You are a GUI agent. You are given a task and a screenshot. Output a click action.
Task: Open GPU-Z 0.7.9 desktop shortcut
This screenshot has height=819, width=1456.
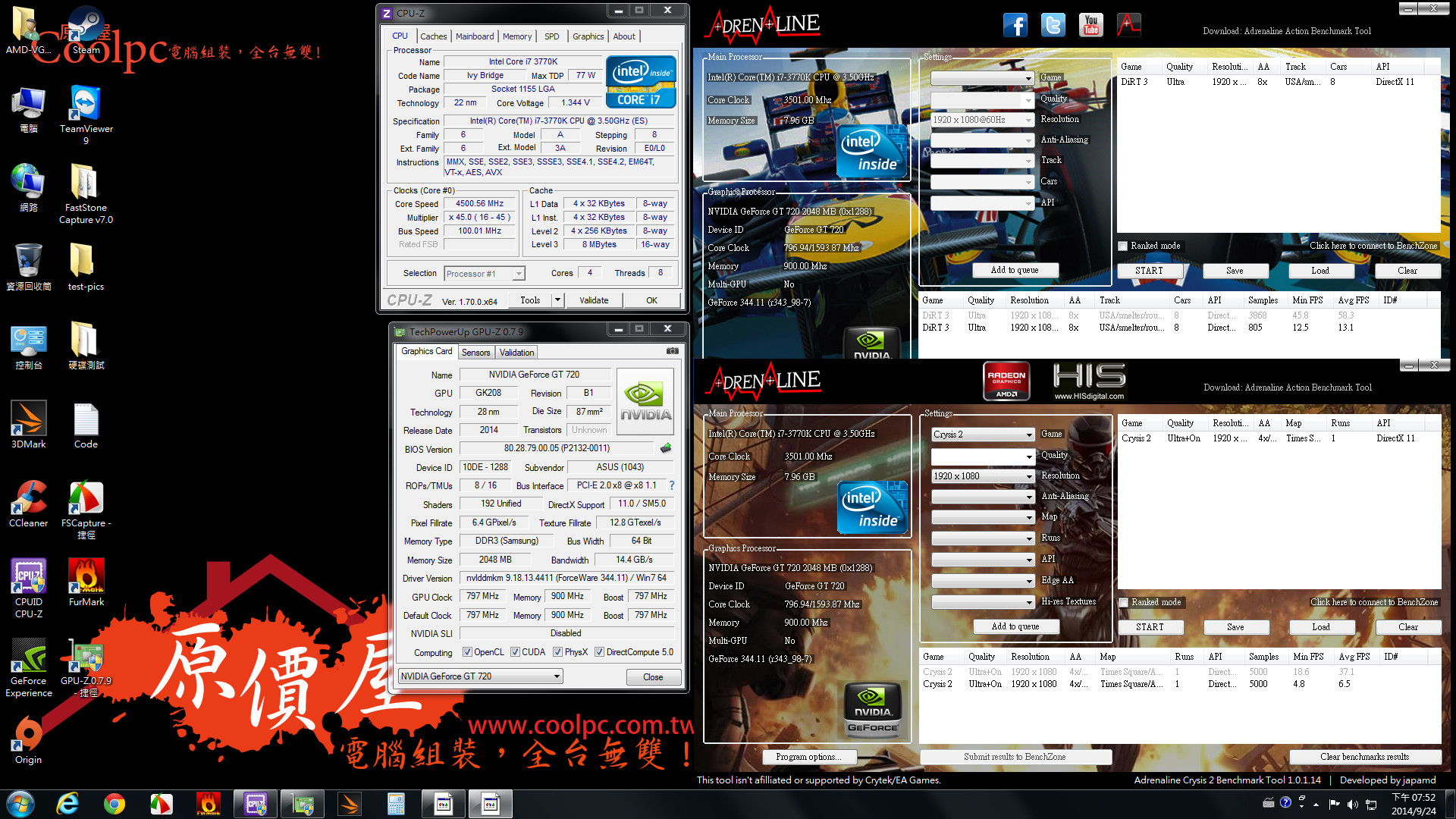86,667
